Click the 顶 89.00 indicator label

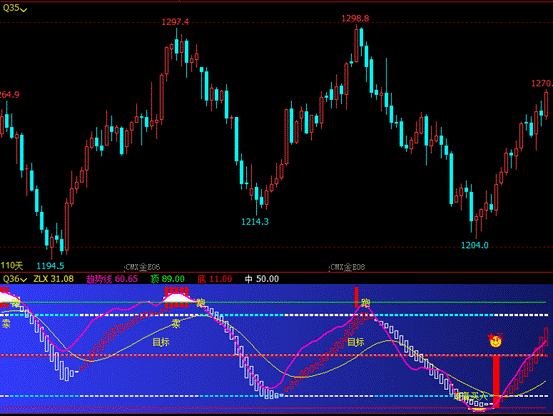click(x=168, y=279)
